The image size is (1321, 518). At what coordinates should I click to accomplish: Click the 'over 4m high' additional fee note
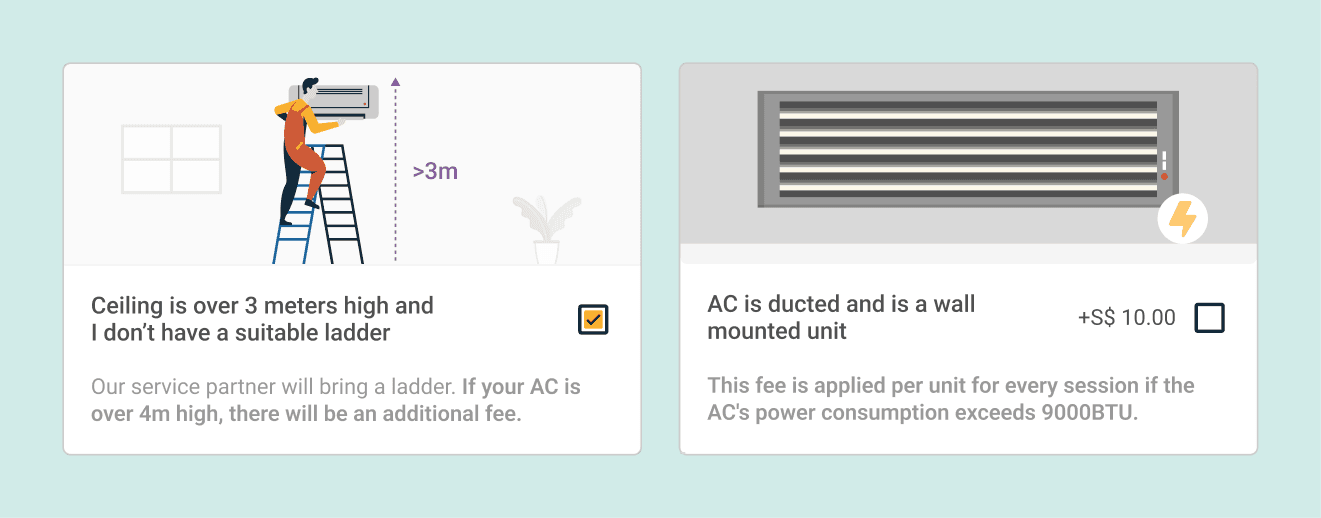(x=336, y=399)
